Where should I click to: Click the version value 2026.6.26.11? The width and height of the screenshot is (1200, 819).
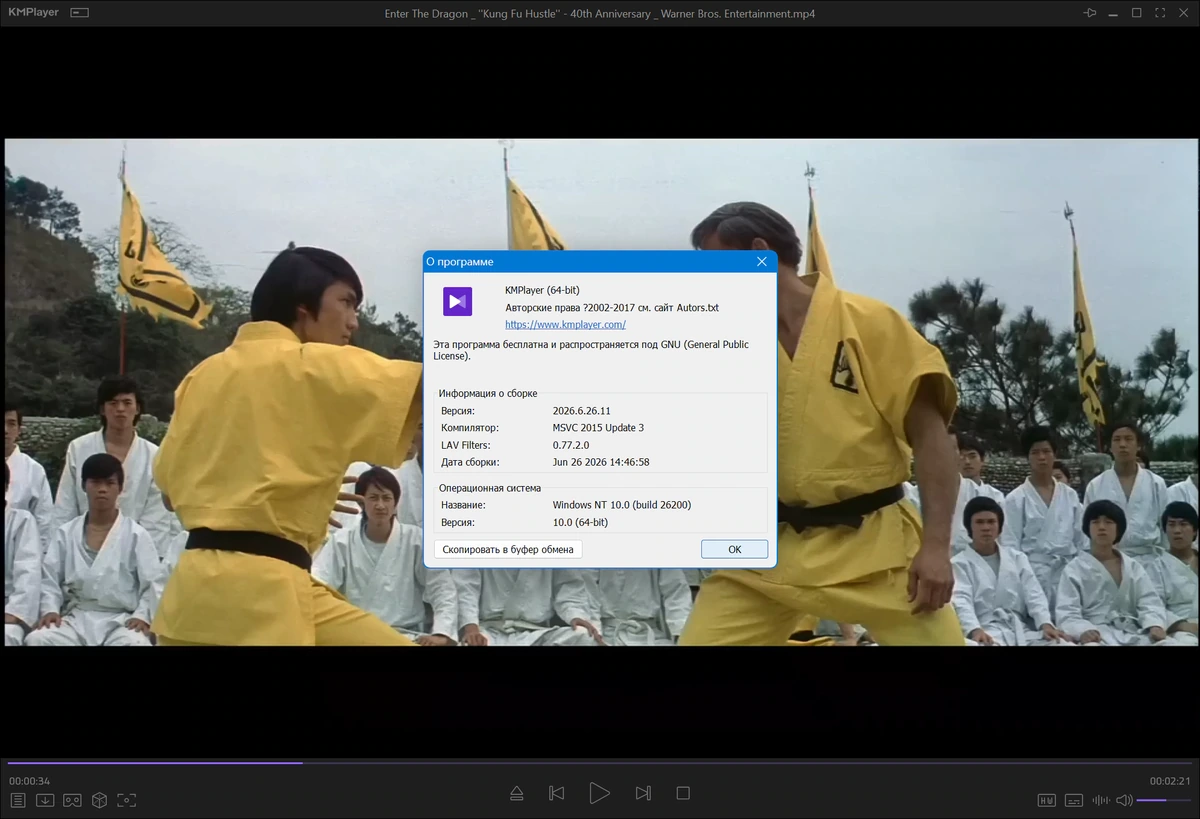581,411
